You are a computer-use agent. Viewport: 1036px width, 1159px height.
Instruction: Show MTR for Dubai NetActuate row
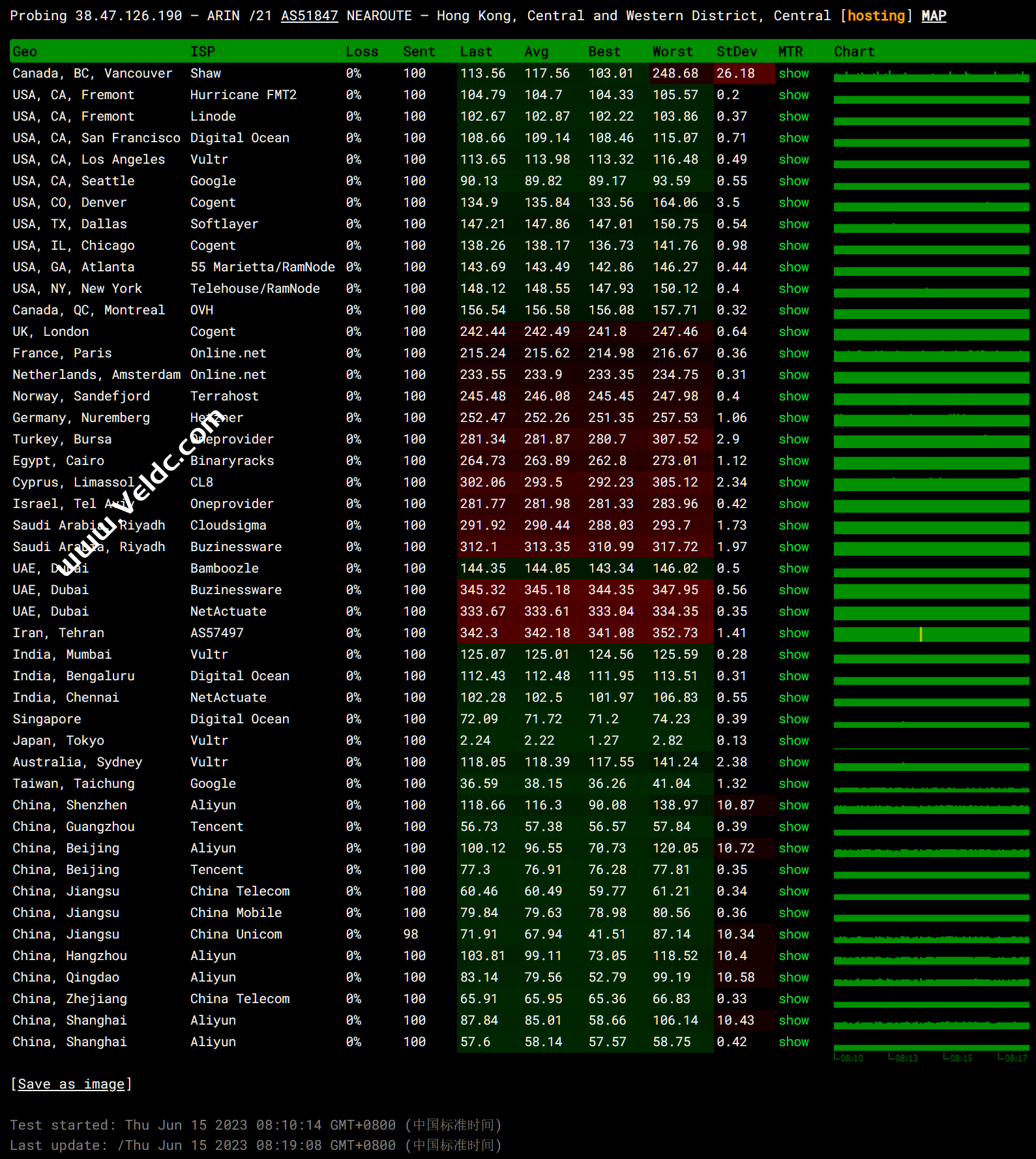[x=793, y=612]
